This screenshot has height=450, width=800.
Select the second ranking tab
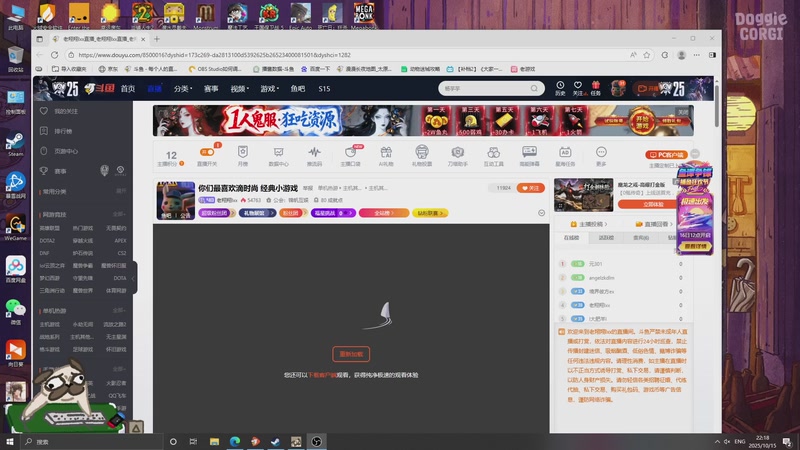[x=606, y=238]
